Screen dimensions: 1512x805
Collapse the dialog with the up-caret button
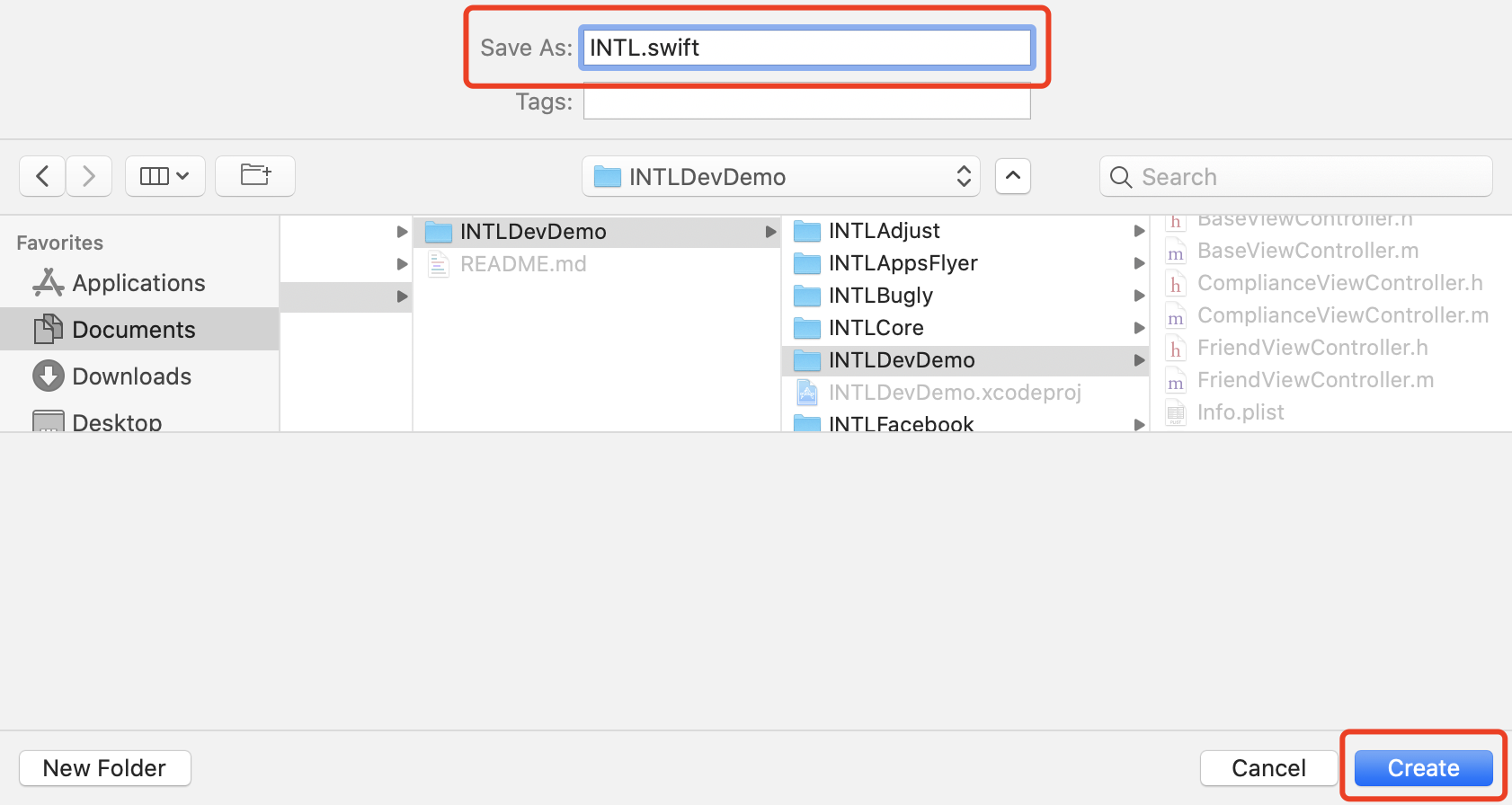pyautogui.click(x=1013, y=176)
